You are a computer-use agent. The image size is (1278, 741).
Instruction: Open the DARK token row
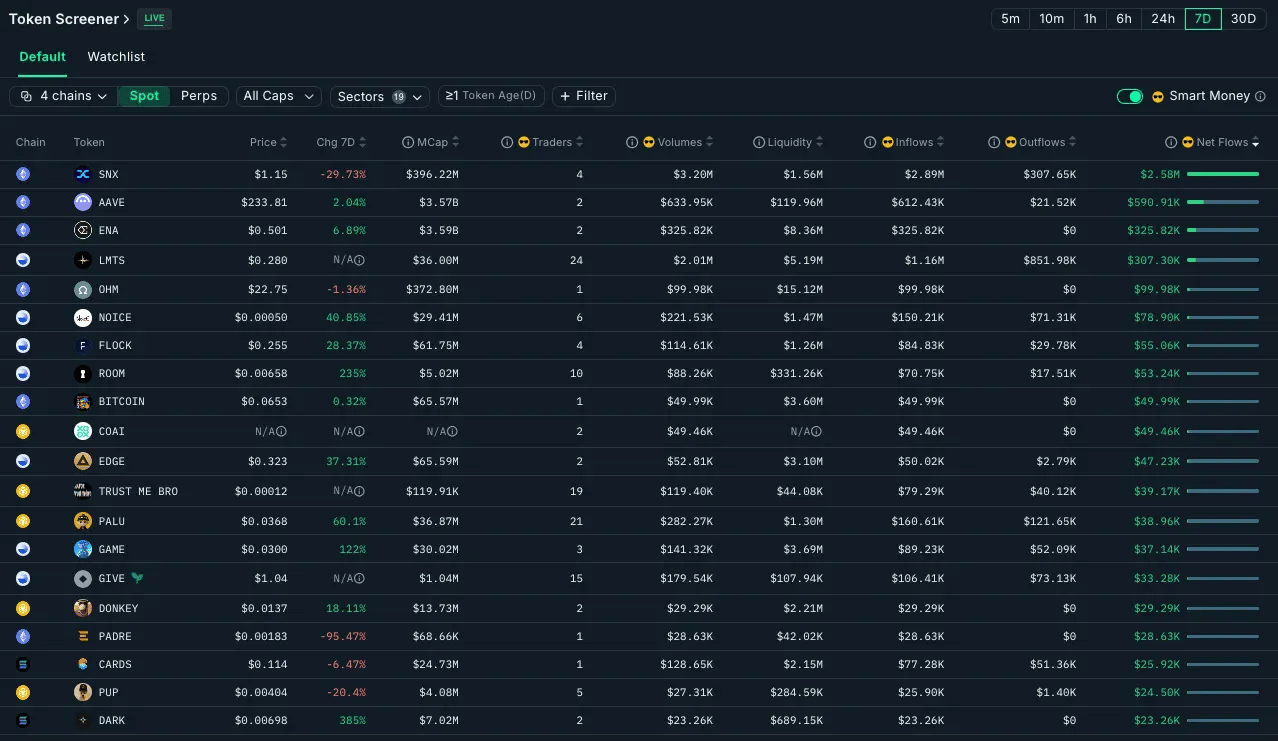tap(639, 720)
